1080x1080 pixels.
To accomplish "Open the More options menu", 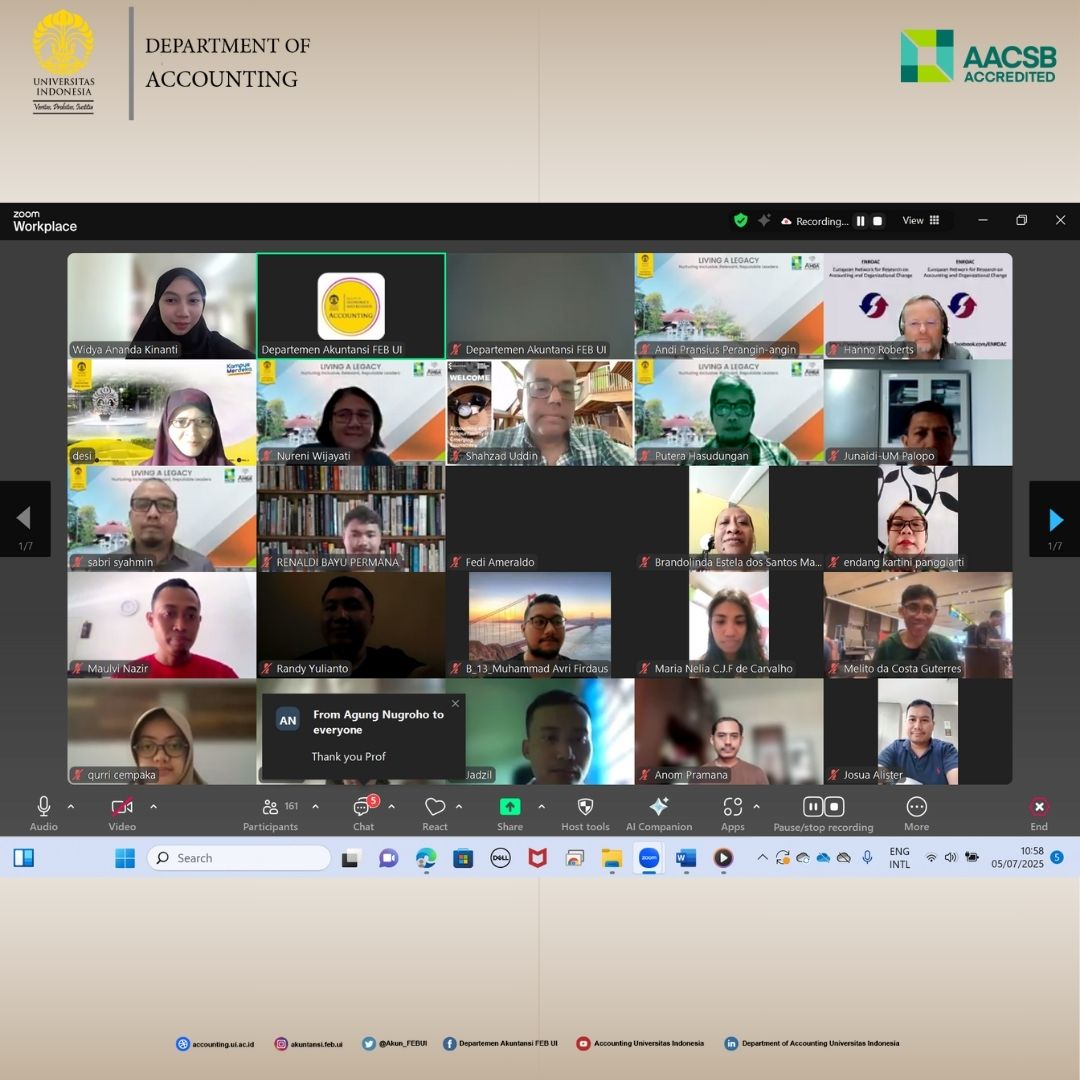I will tap(916, 808).
